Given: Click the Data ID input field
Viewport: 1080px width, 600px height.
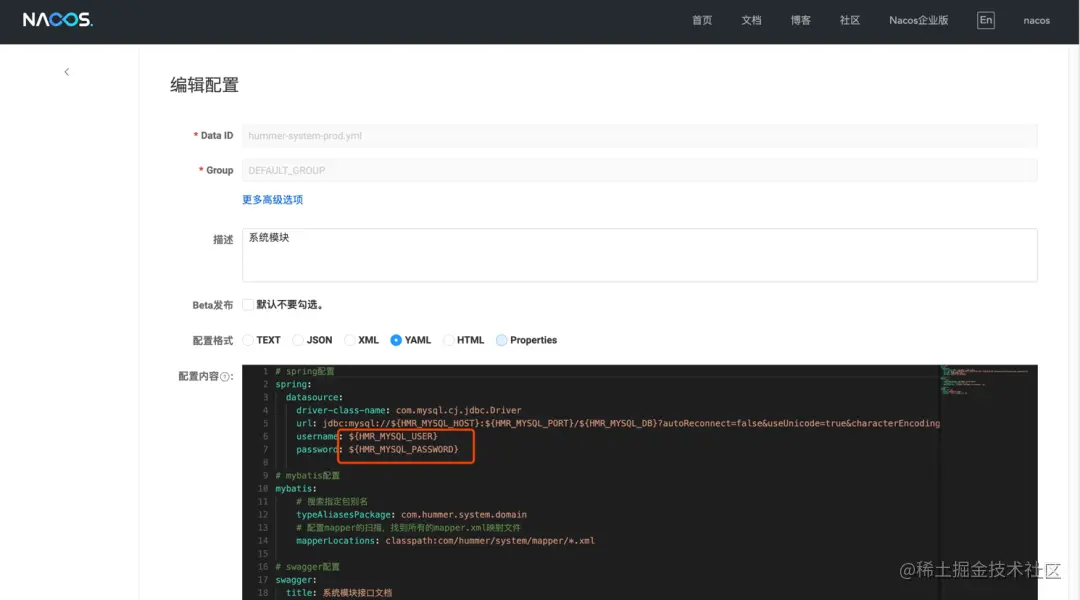Looking at the screenshot, I should tap(639, 136).
